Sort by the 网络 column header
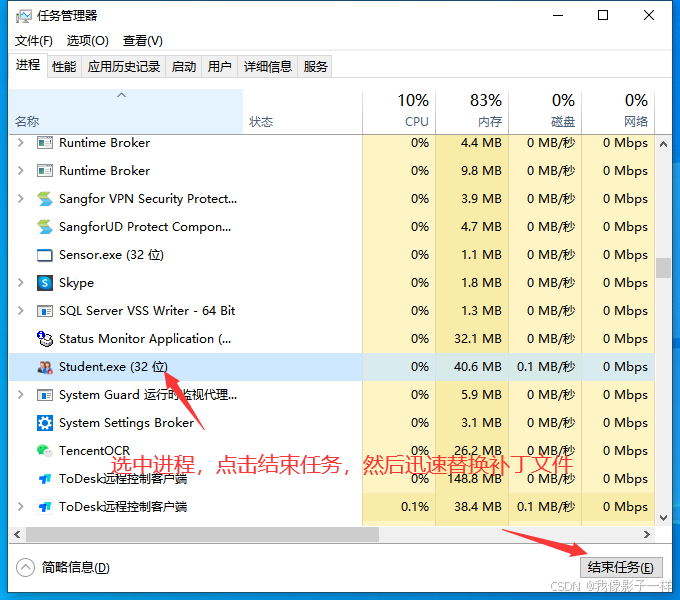 coord(618,111)
